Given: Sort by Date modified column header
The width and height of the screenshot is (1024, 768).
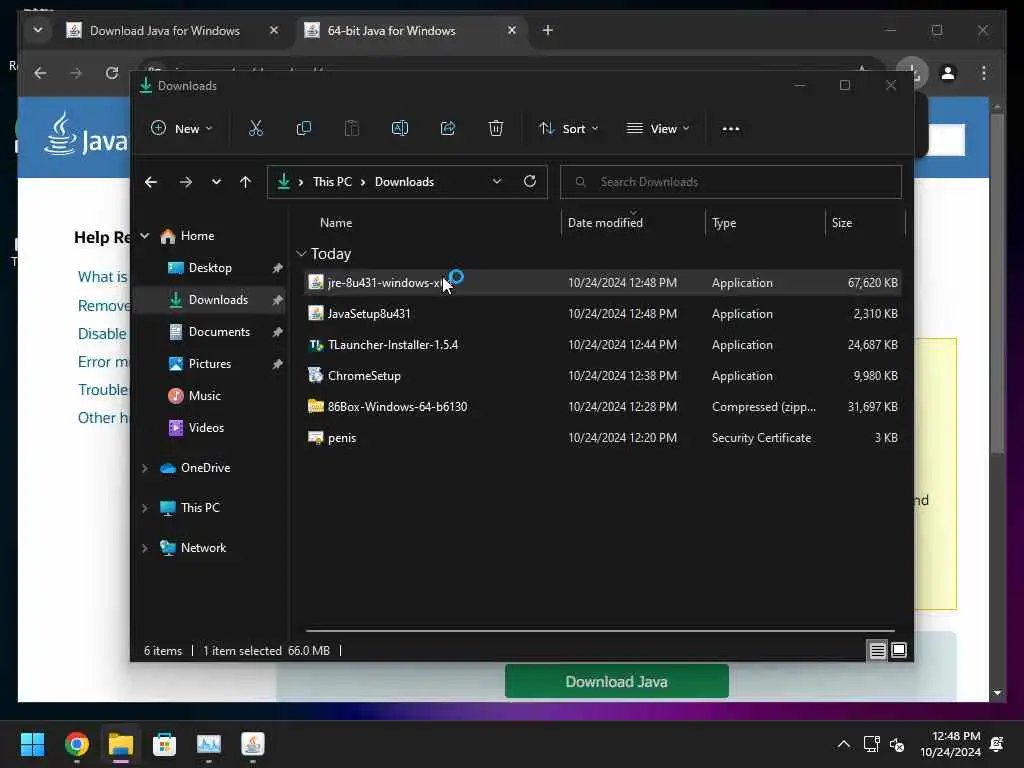Looking at the screenshot, I should (605, 223).
